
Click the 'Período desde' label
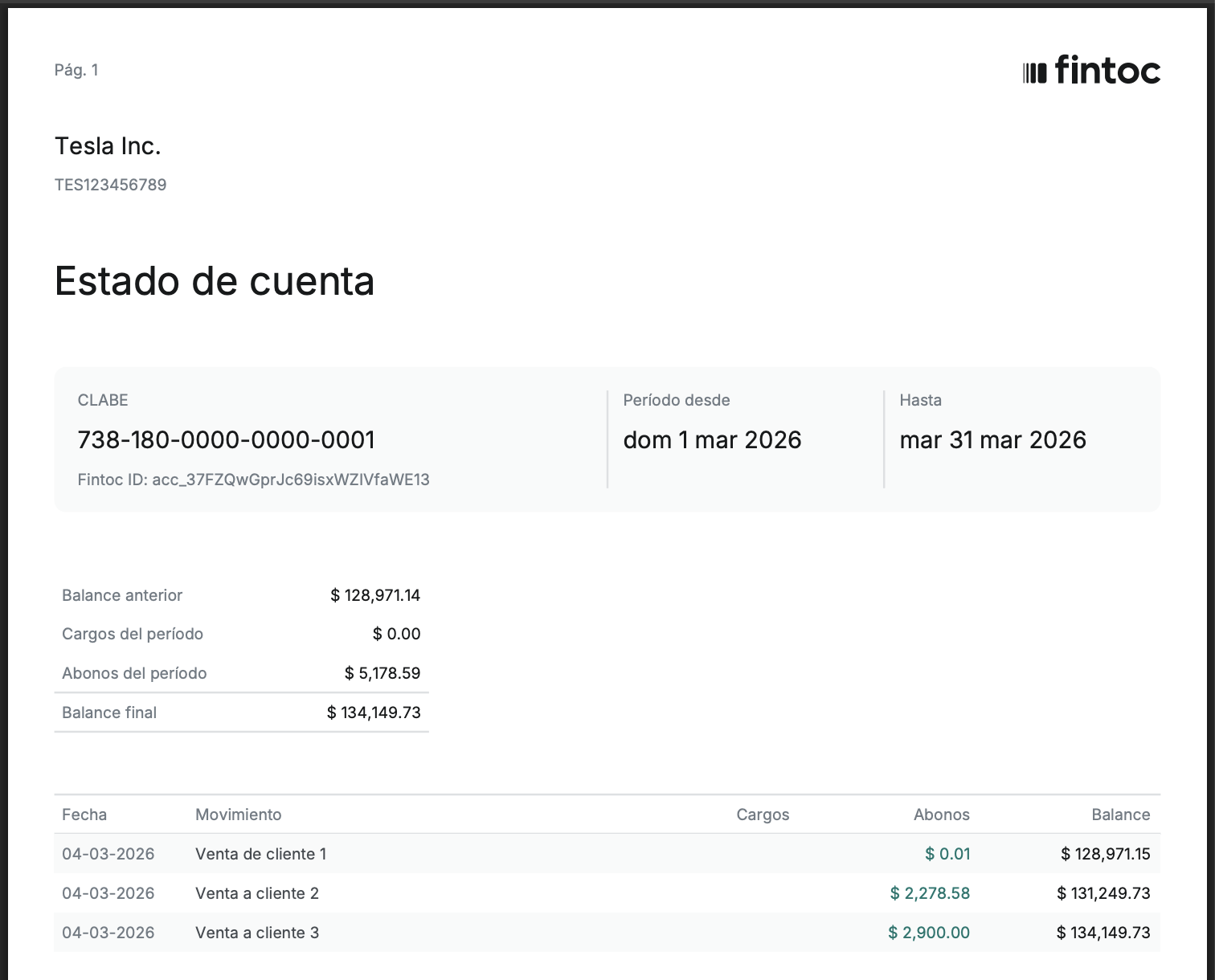677,400
